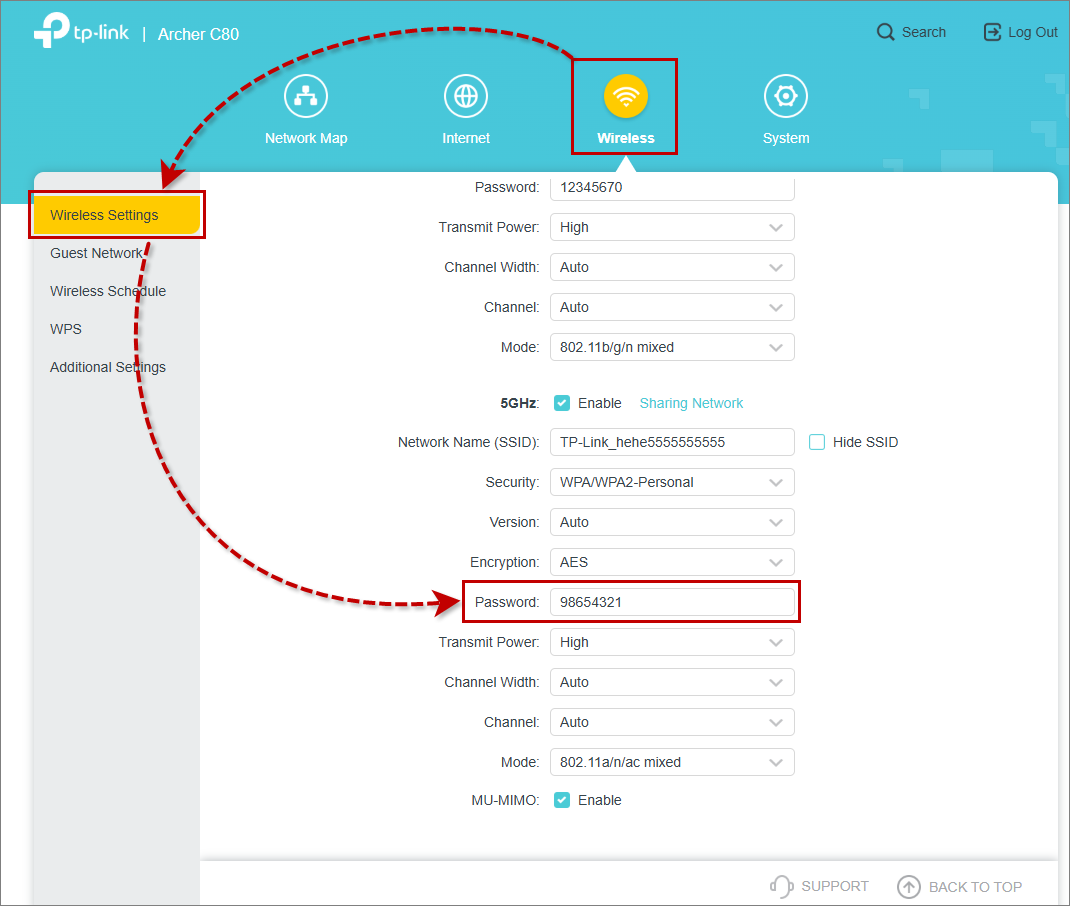1070x906 pixels.
Task: Click the Back to Top arrow icon
Action: 908,886
